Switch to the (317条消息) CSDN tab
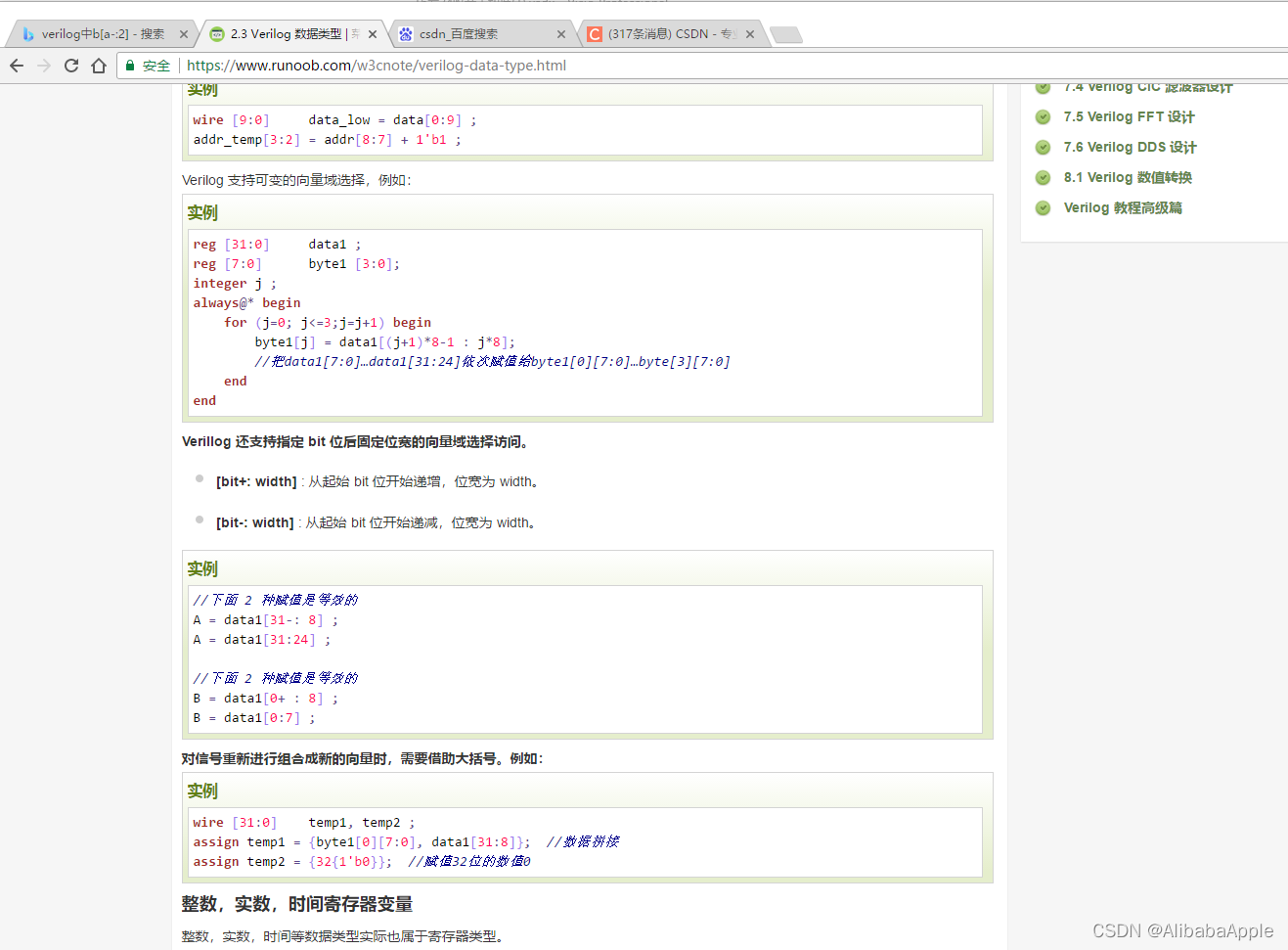 click(x=670, y=34)
